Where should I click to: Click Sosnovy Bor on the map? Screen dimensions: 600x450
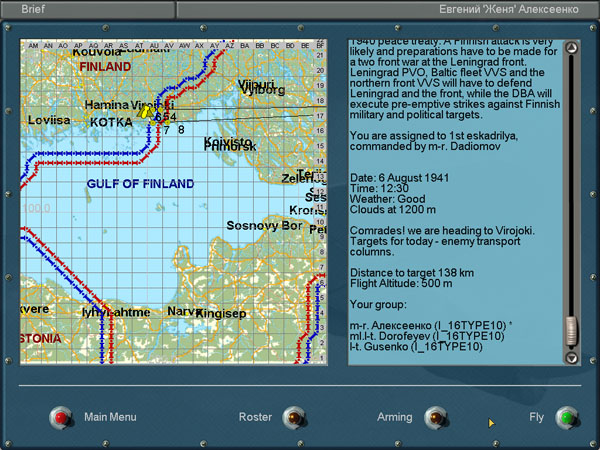point(264,226)
